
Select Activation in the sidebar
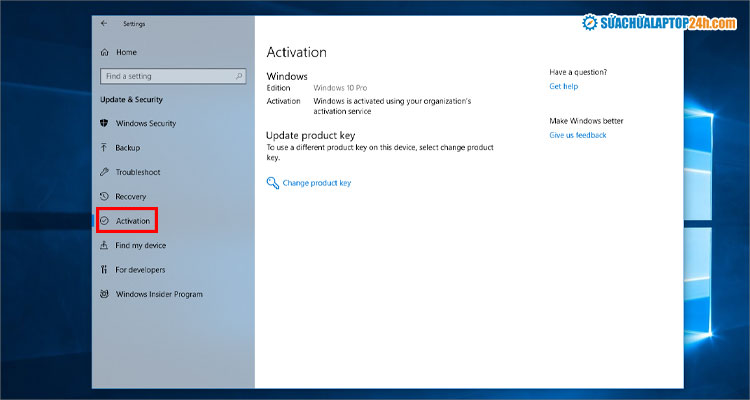[132, 221]
